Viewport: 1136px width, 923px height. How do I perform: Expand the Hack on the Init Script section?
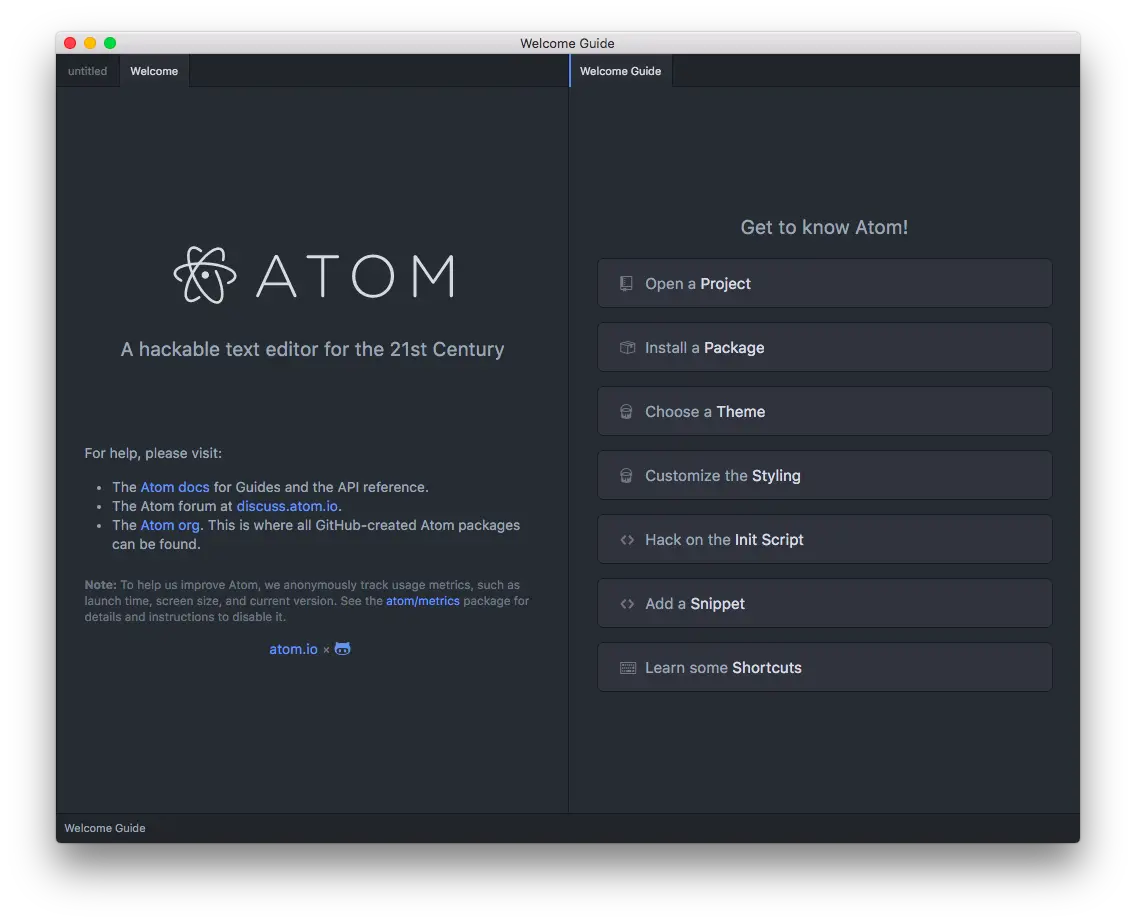pos(824,540)
